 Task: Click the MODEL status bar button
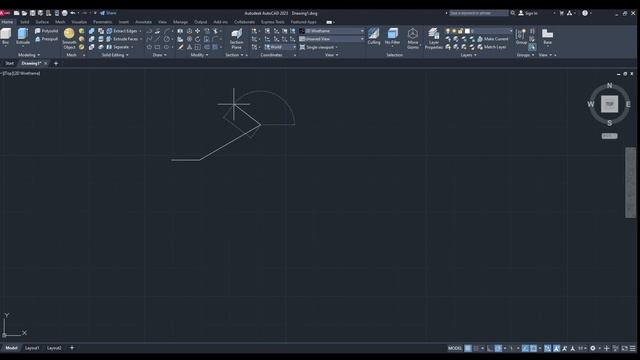455,348
